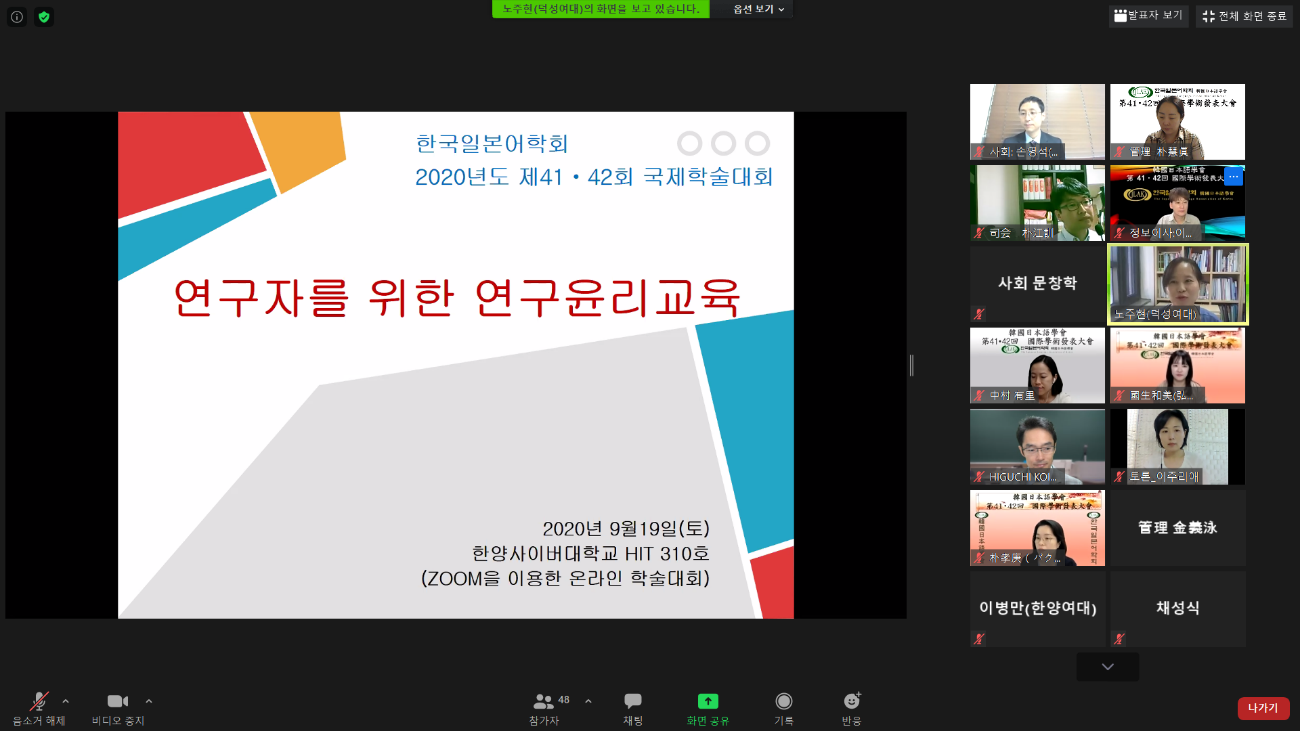Stop the camera with 비디오 중지
The image size is (1300, 731).
point(118,708)
